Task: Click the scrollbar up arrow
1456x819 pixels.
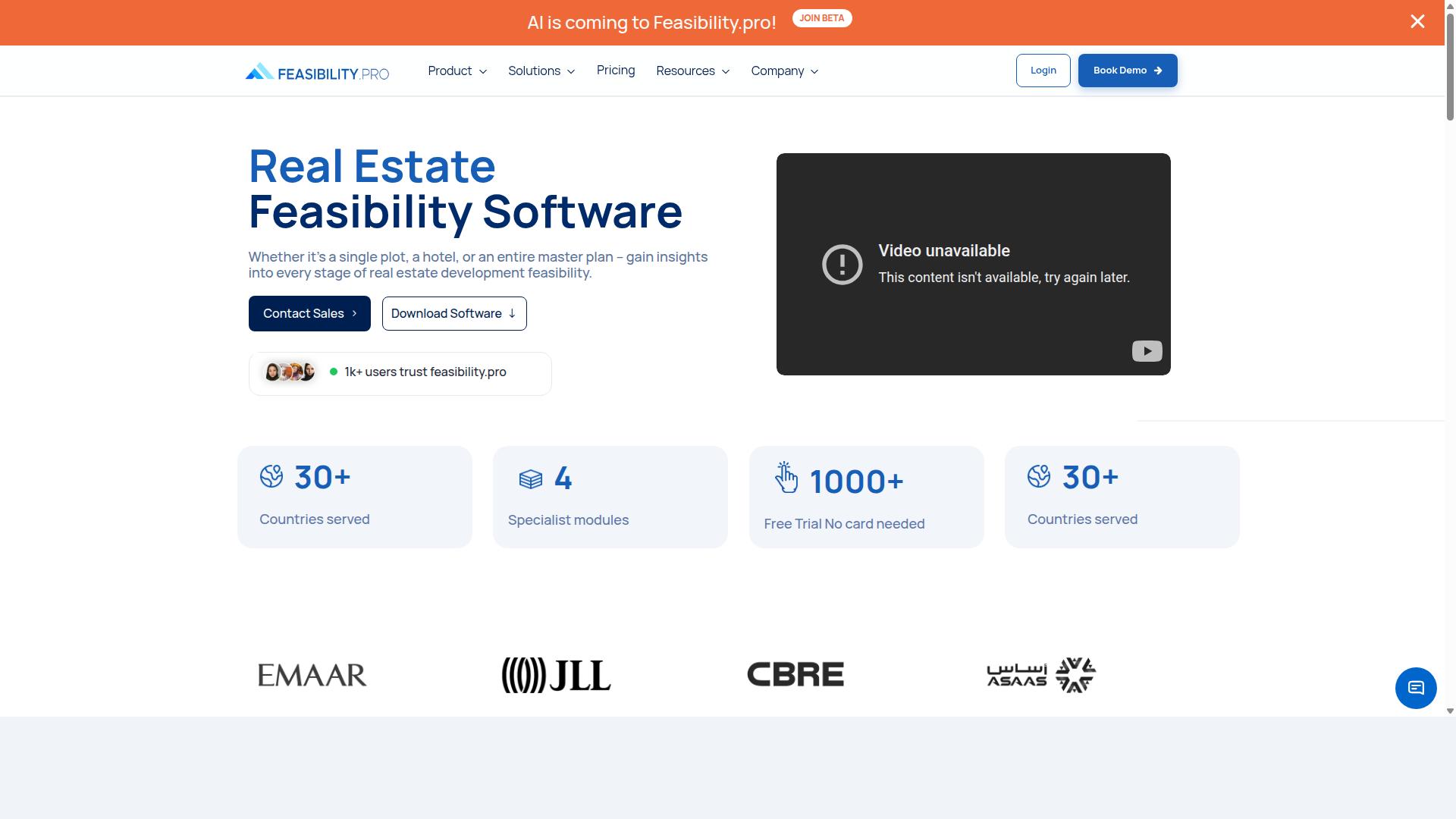Action: coord(1450,6)
